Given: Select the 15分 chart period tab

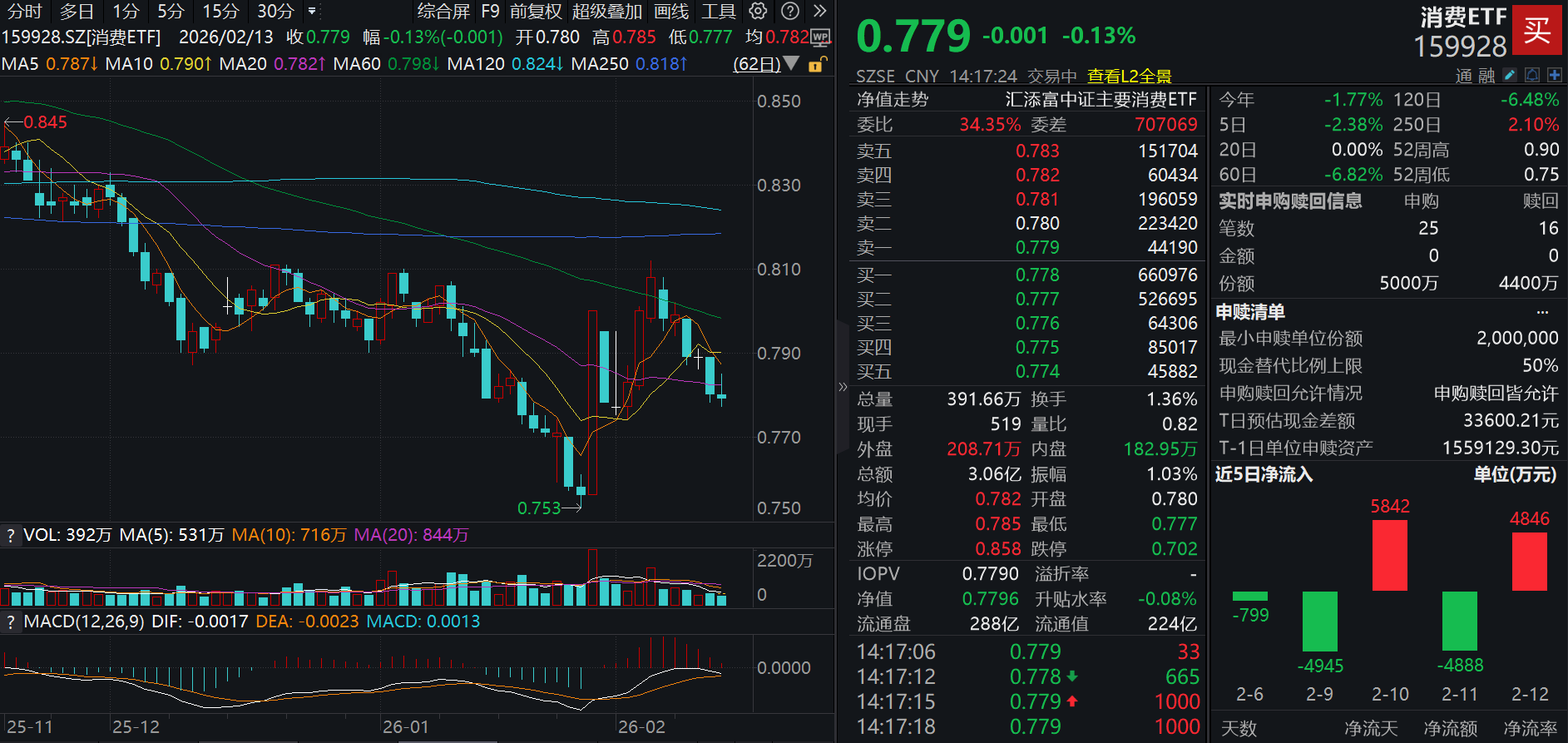Looking at the screenshot, I should pyautogui.click(x=220, y=11).
